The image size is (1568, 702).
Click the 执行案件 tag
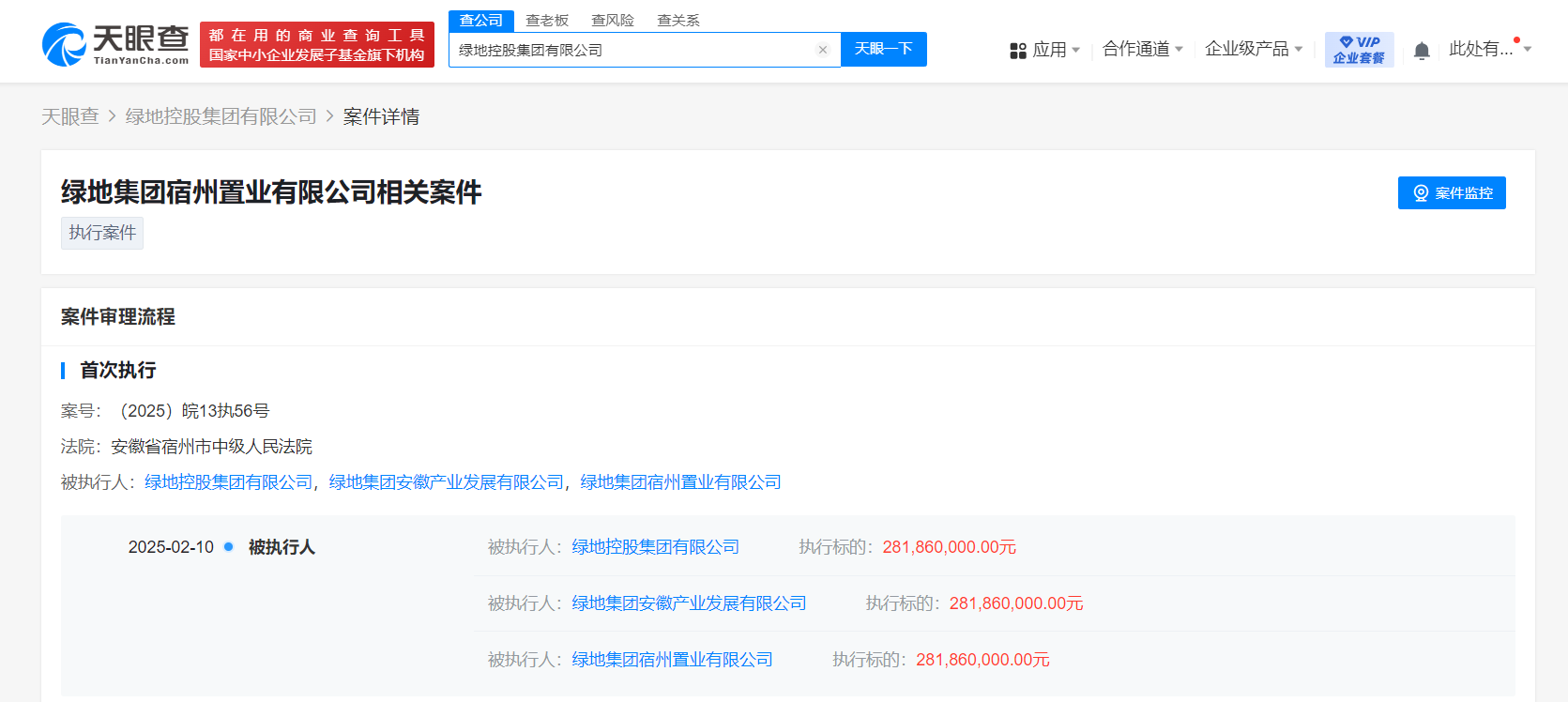(102, 233)
